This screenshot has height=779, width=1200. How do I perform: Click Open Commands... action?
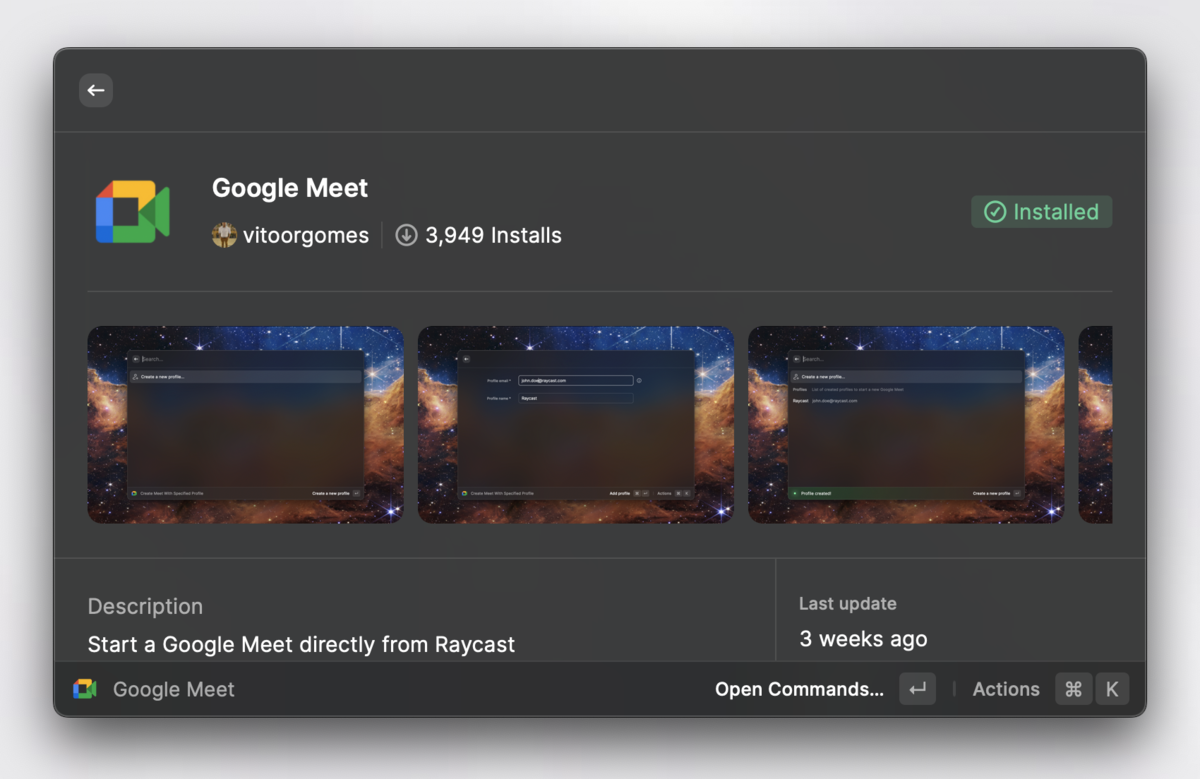click(799, 689)
